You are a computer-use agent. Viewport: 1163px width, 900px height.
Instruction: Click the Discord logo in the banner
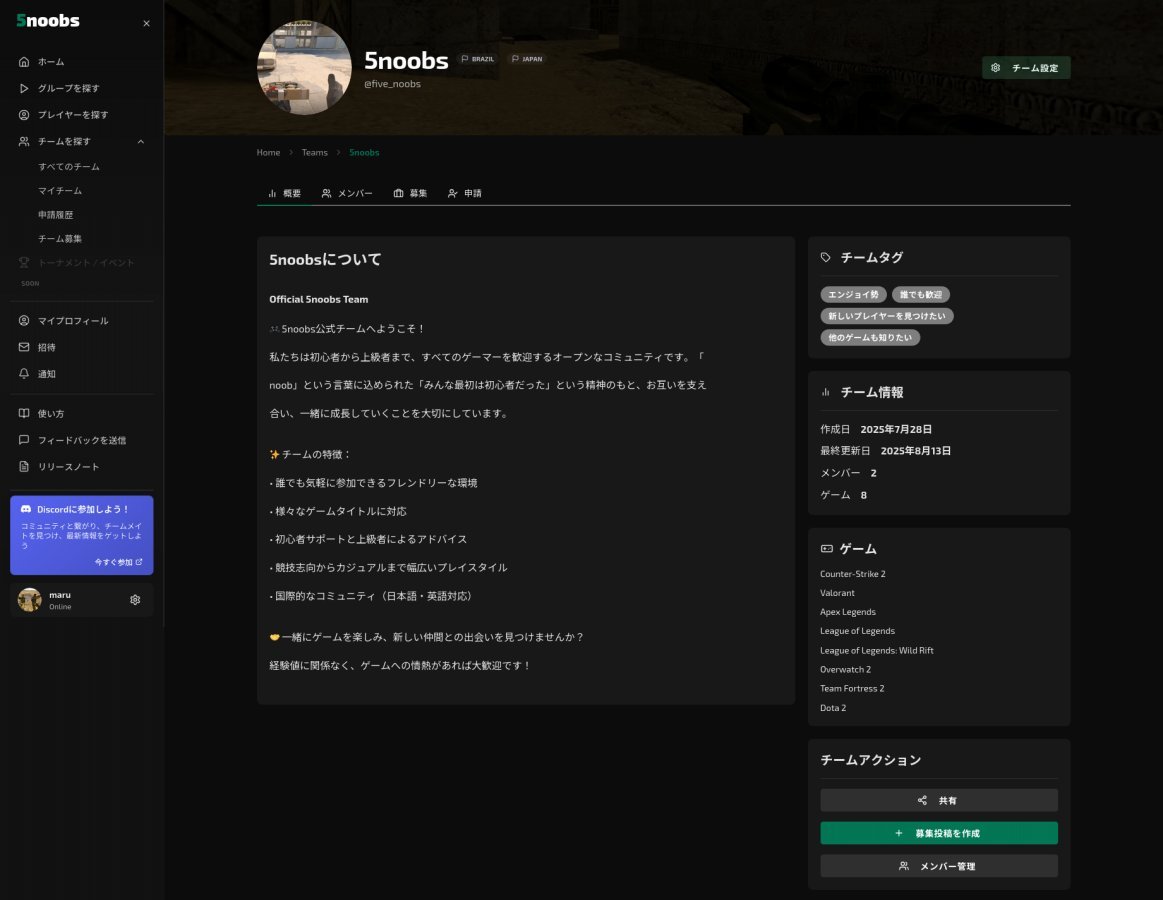[x=26, y=509]
